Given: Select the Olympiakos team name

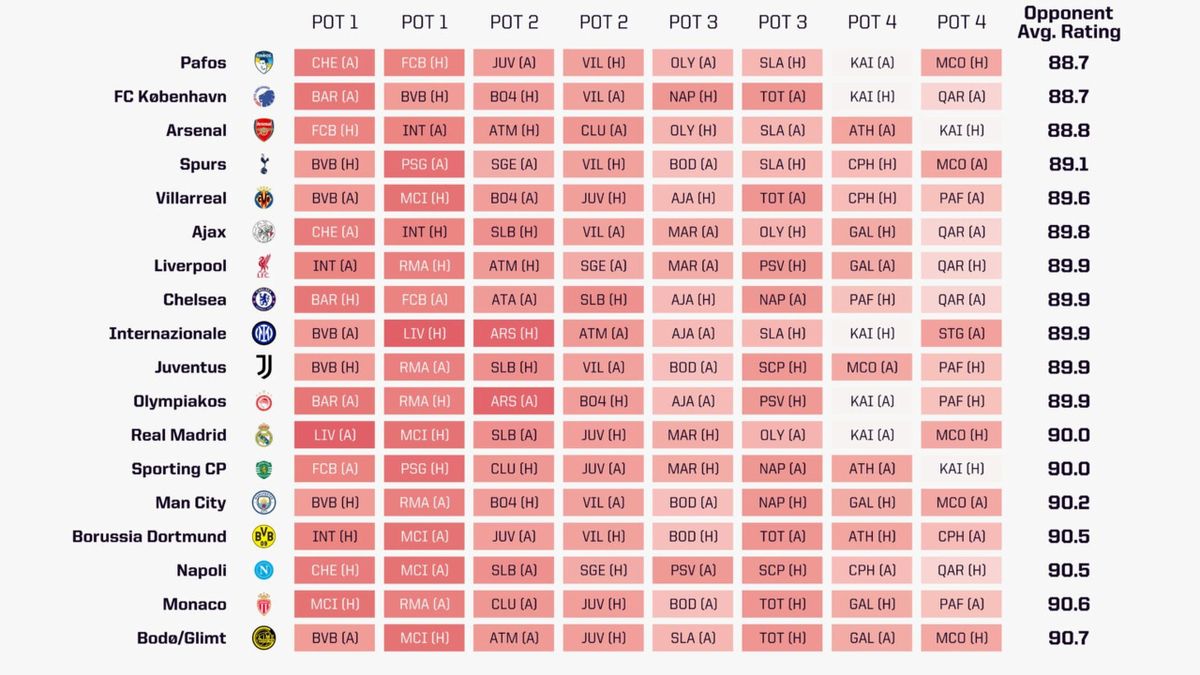Looking at the screenshot, I should point(180,401).
